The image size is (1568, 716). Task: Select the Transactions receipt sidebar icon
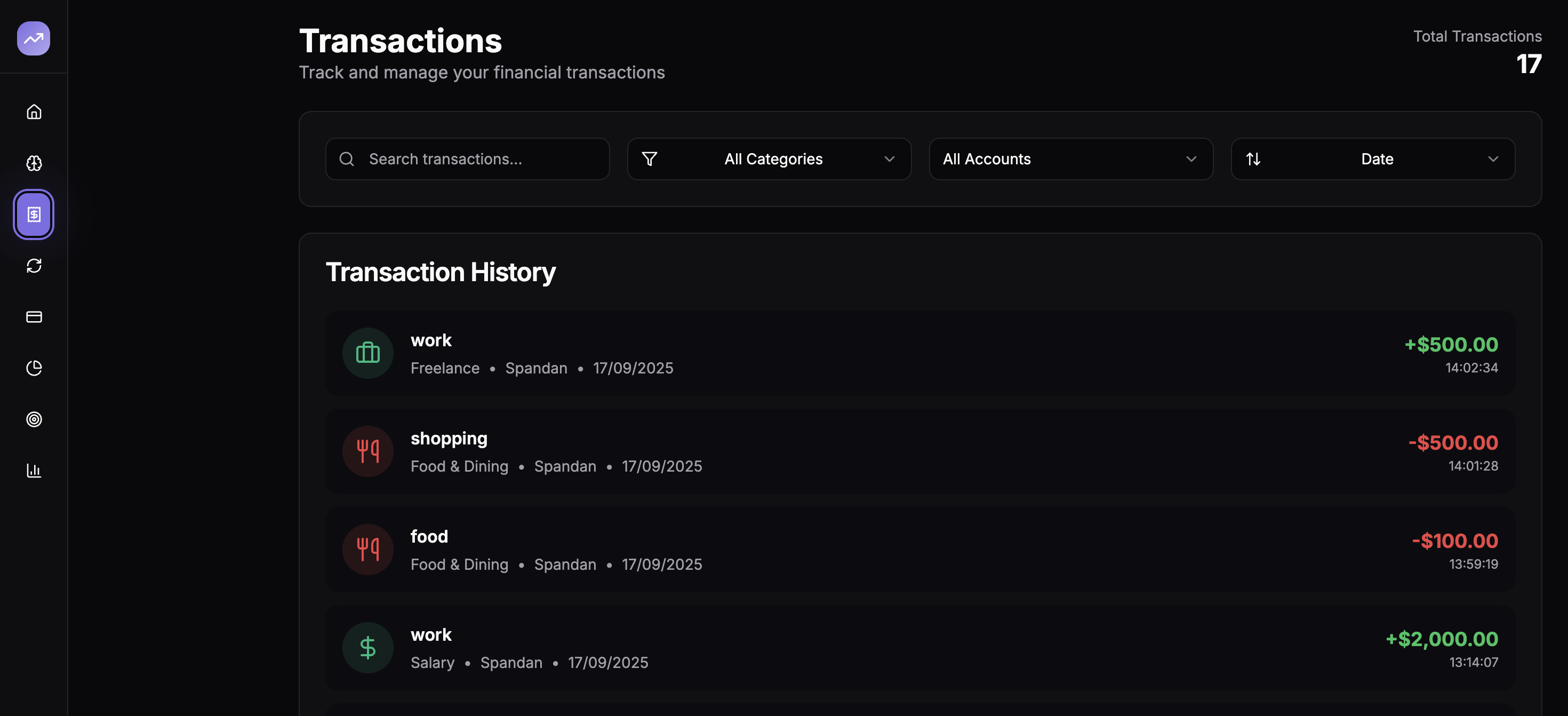pos(34,214)
